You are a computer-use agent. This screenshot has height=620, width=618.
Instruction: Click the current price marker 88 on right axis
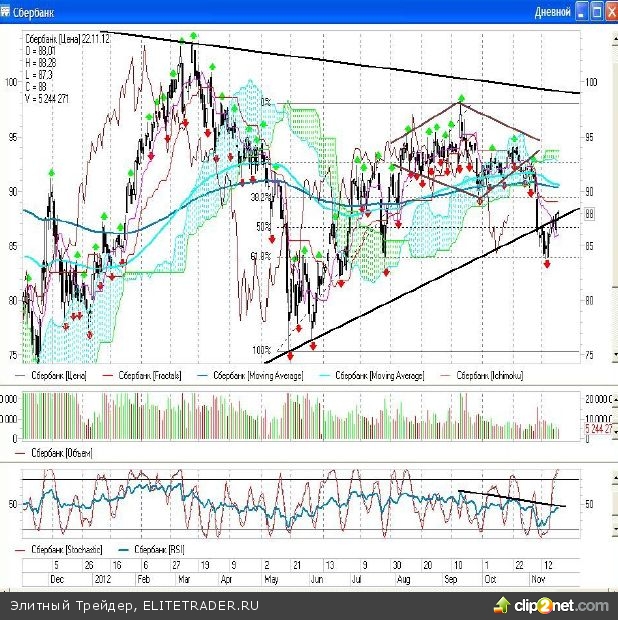click(x=589, y=213)
